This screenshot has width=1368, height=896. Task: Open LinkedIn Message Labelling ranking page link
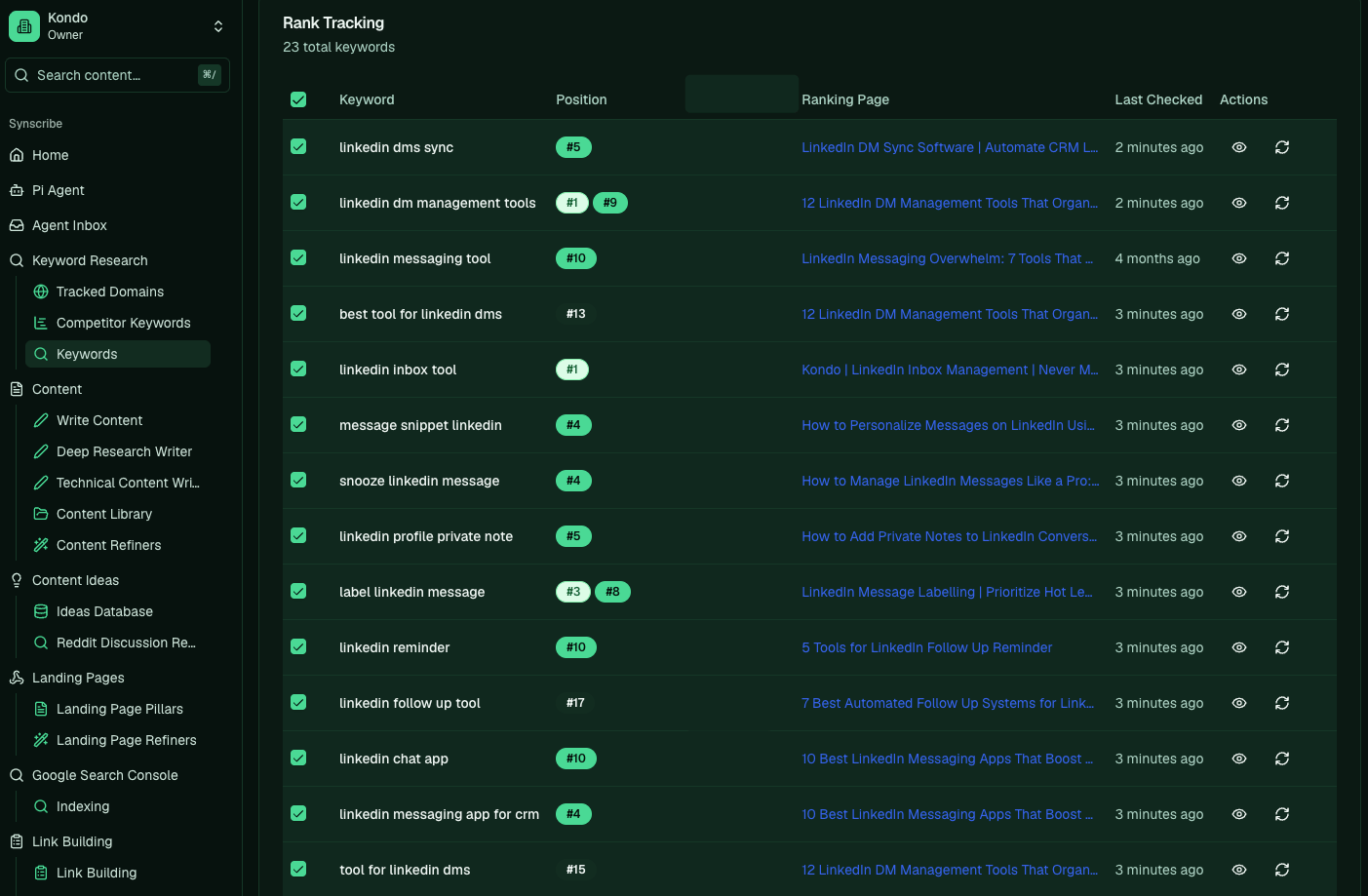tap(947, 592)
